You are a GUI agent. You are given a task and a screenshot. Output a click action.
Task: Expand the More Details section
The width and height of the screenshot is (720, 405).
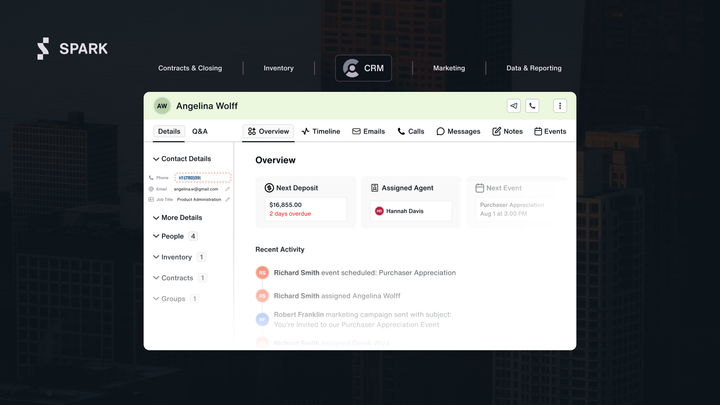(x=177, y=218)
